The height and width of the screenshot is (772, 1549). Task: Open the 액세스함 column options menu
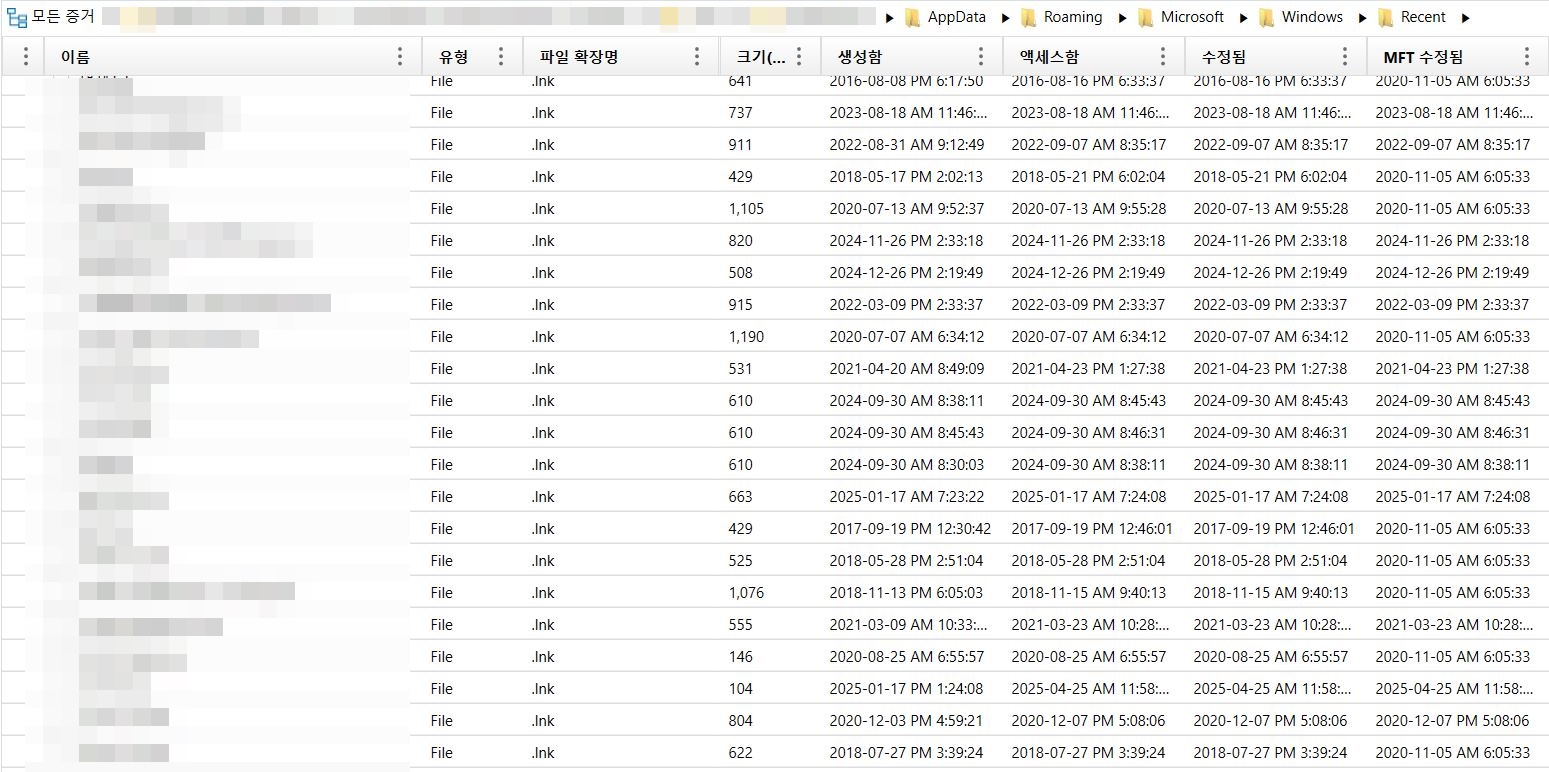(x=1163, y=57)
